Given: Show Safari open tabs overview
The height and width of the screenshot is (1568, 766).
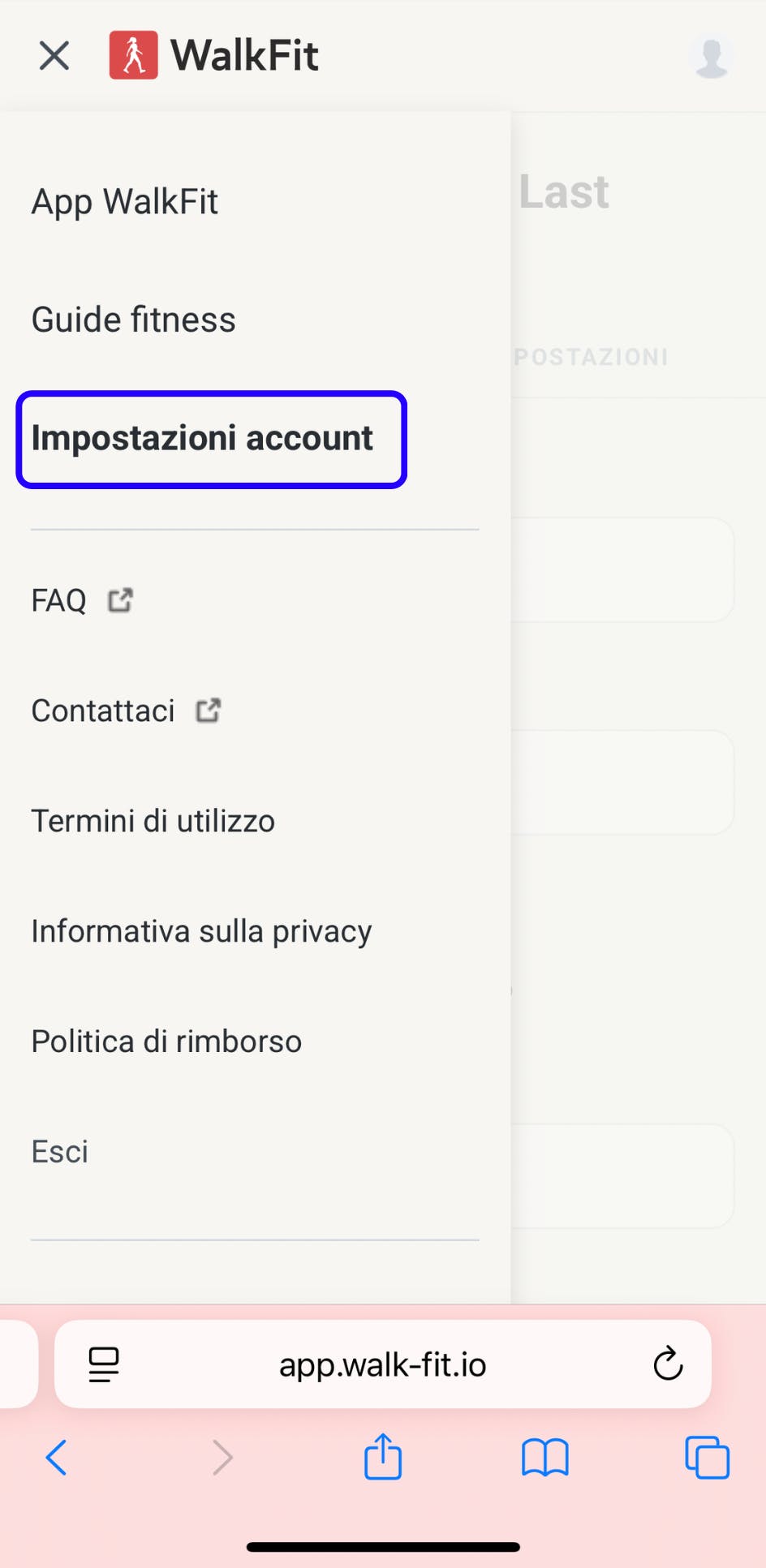Looking at the screenshot, I should tap(707, 1458).
